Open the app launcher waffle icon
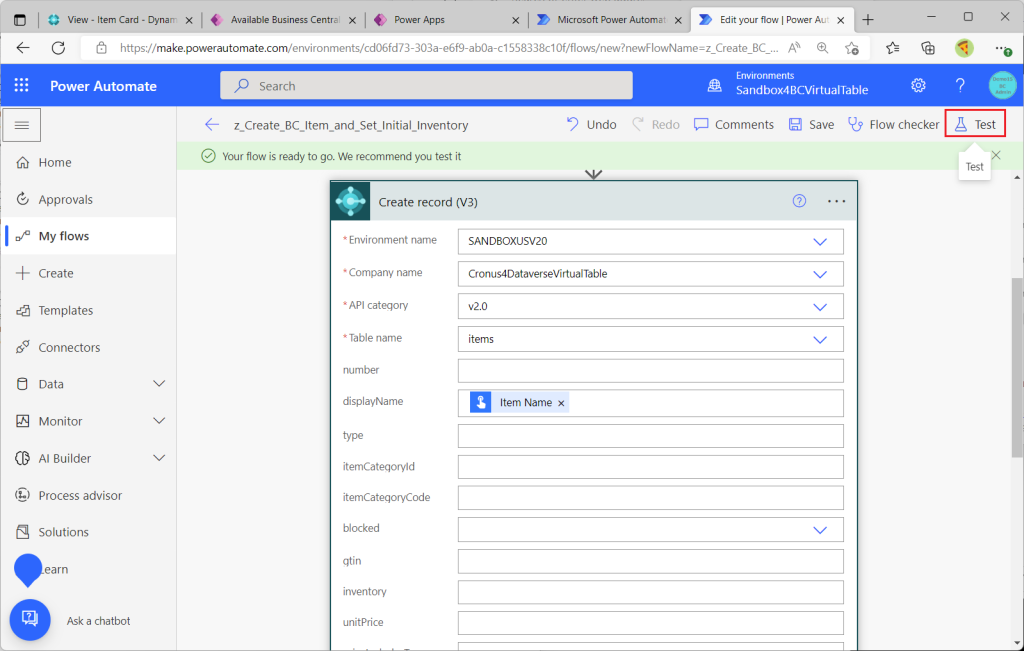Screen dimensions: 1024x651 (x=22, y=86)
